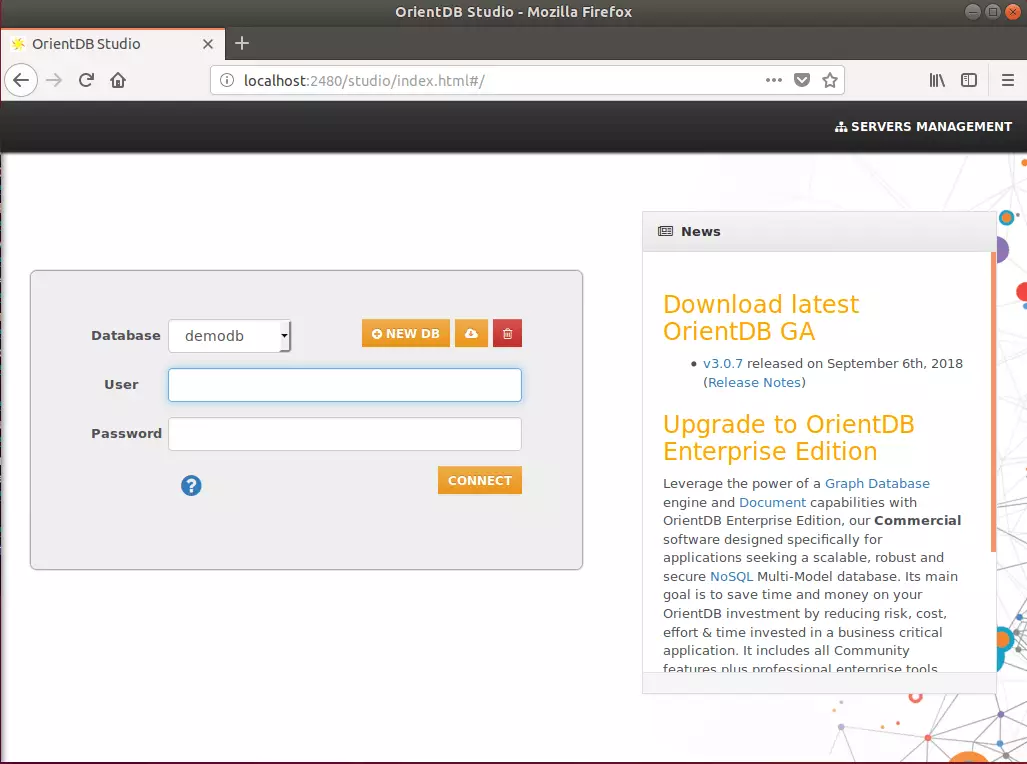Bookmark this page with star icon

point(830,80)
